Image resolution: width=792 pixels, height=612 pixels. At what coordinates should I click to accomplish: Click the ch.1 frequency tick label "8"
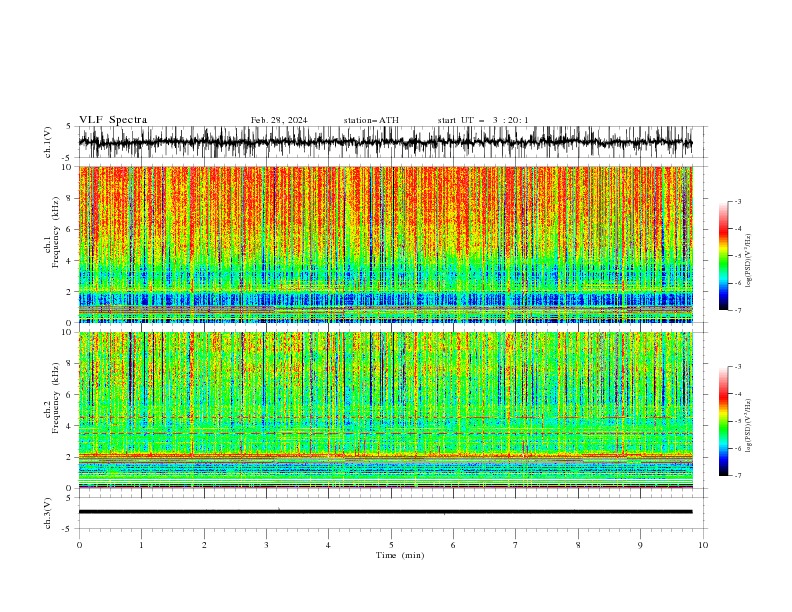coord(70,198)
